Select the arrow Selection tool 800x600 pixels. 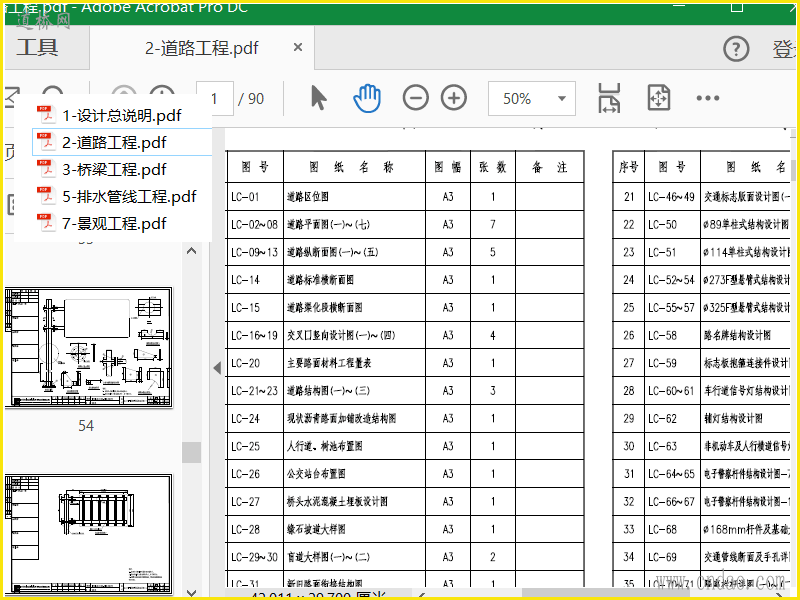[x=319, y=98]
